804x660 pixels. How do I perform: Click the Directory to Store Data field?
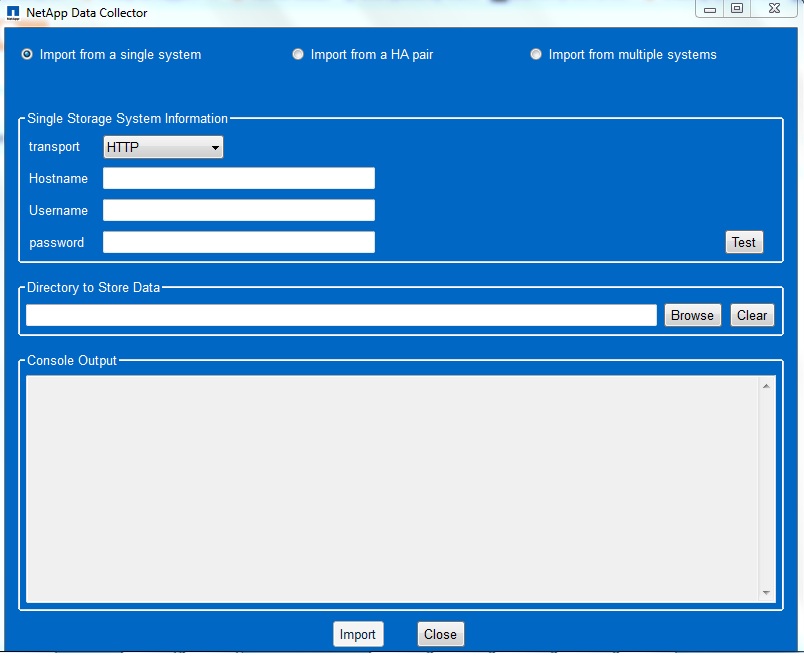coord(341,315)
